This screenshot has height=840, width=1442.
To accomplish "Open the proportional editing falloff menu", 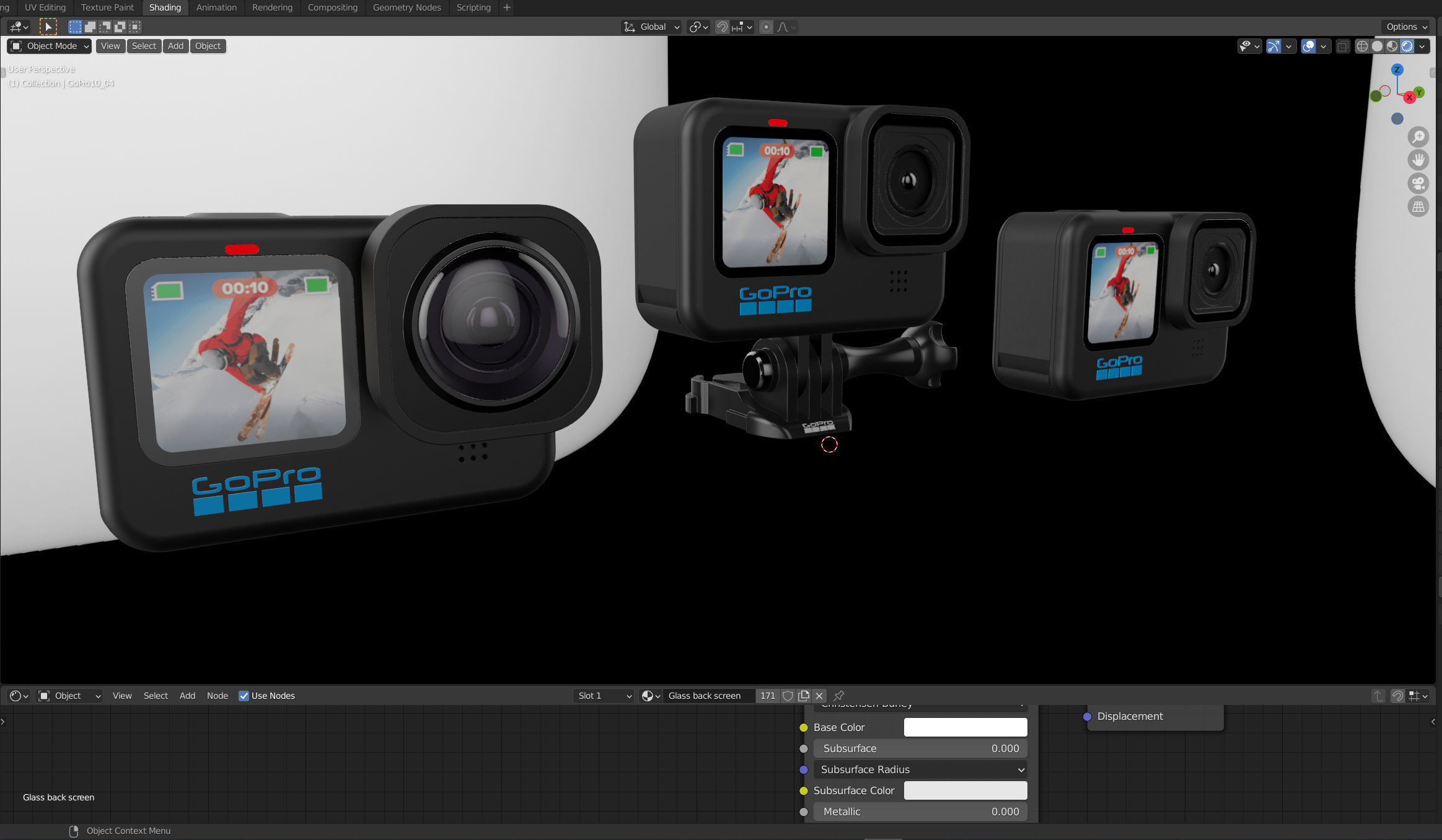I will pyautogui.click(x=786, y=27).
